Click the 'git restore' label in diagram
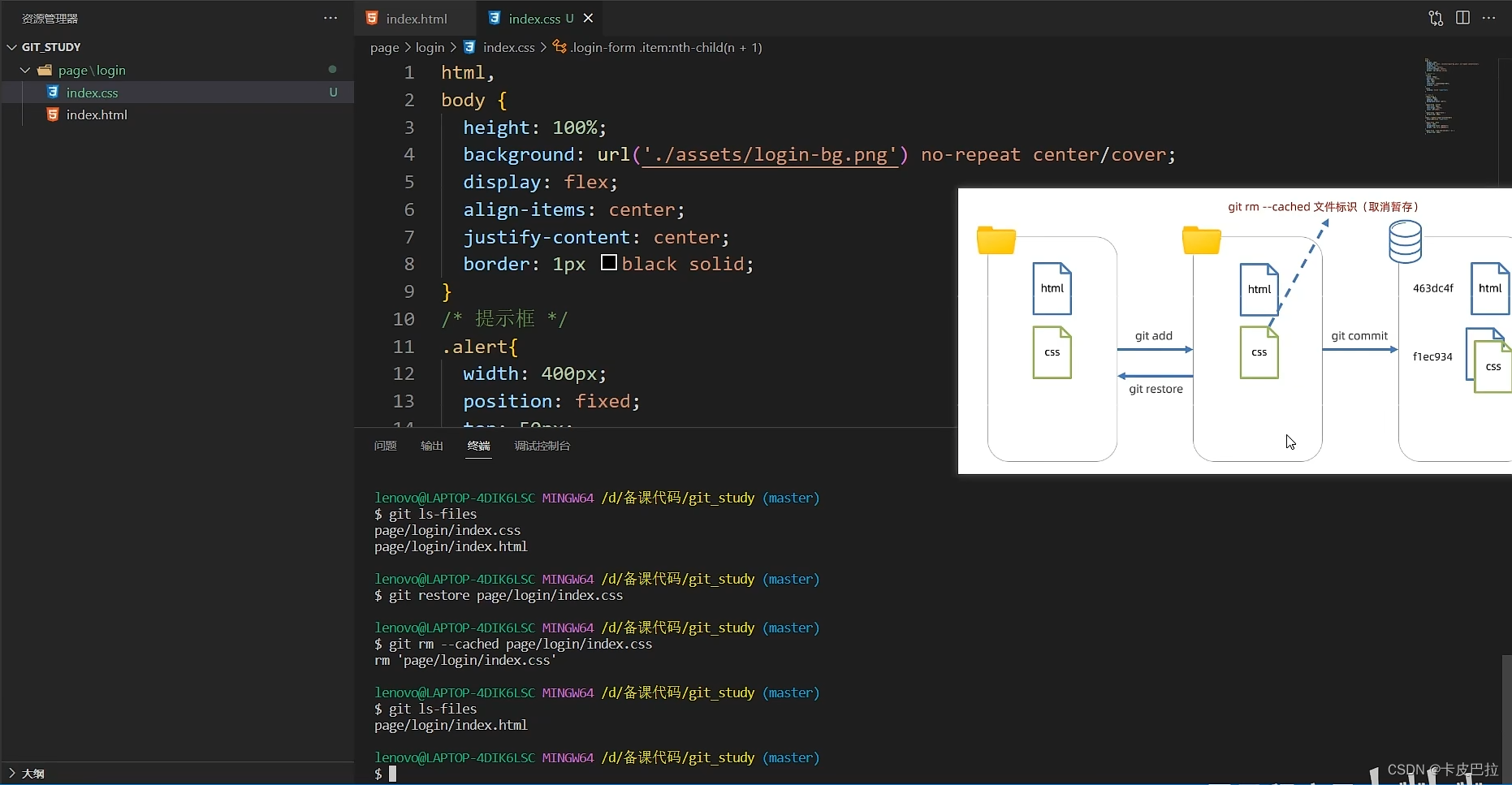The width and height of the screenshot is (1512, 785). (1156, 390)
